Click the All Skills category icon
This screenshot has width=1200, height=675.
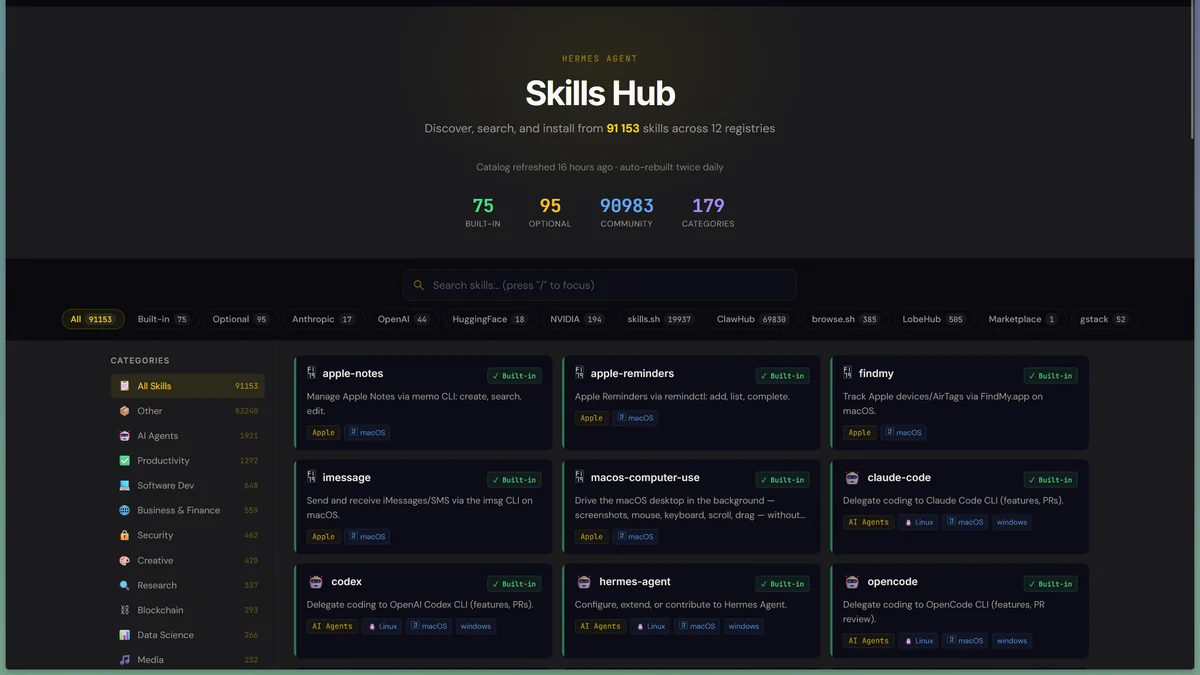[x=124, y=386]
